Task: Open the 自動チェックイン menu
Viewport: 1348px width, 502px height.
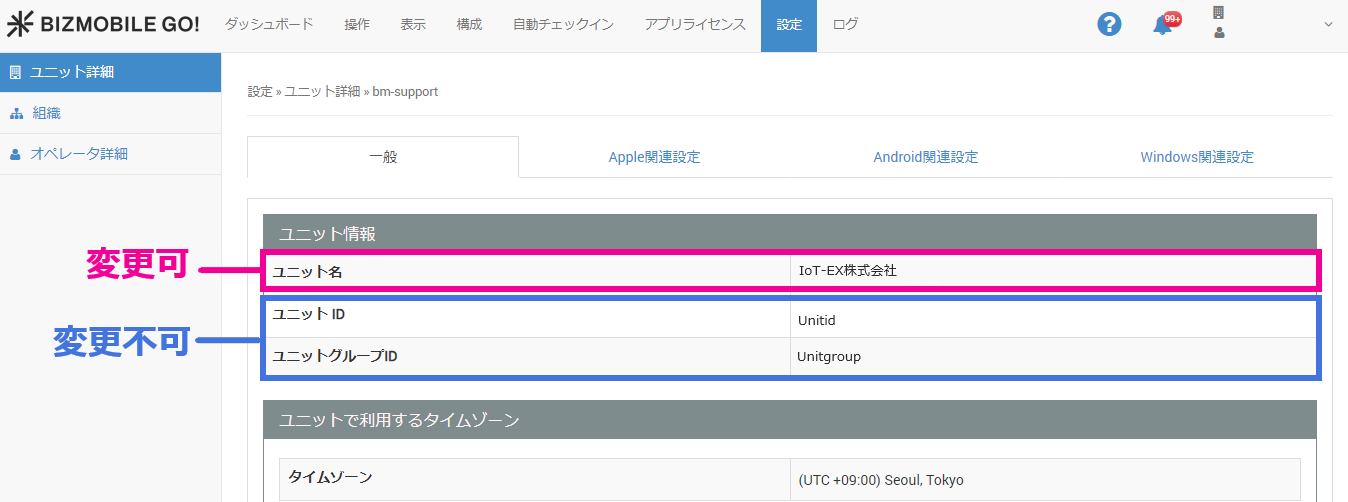Action: [563, 25]
